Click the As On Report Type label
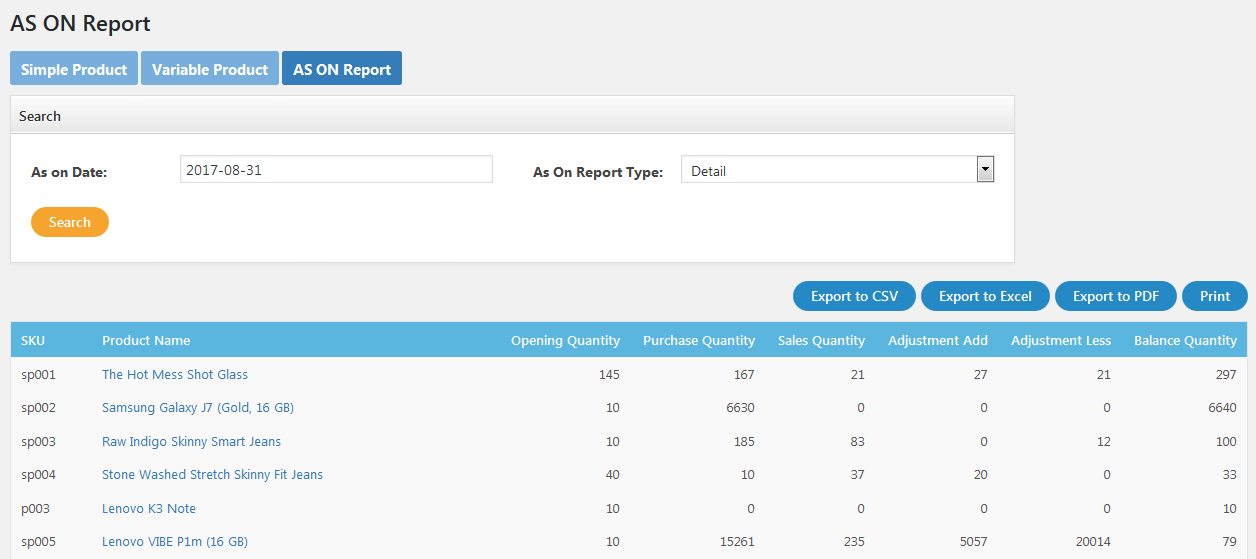 (598, 172)
